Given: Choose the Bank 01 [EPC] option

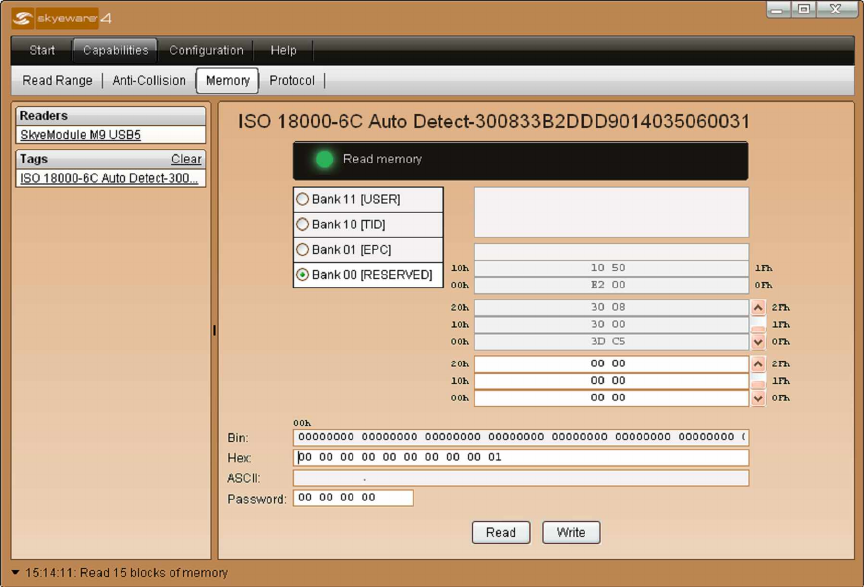Looking at the screenshot, I should [303, 249].
